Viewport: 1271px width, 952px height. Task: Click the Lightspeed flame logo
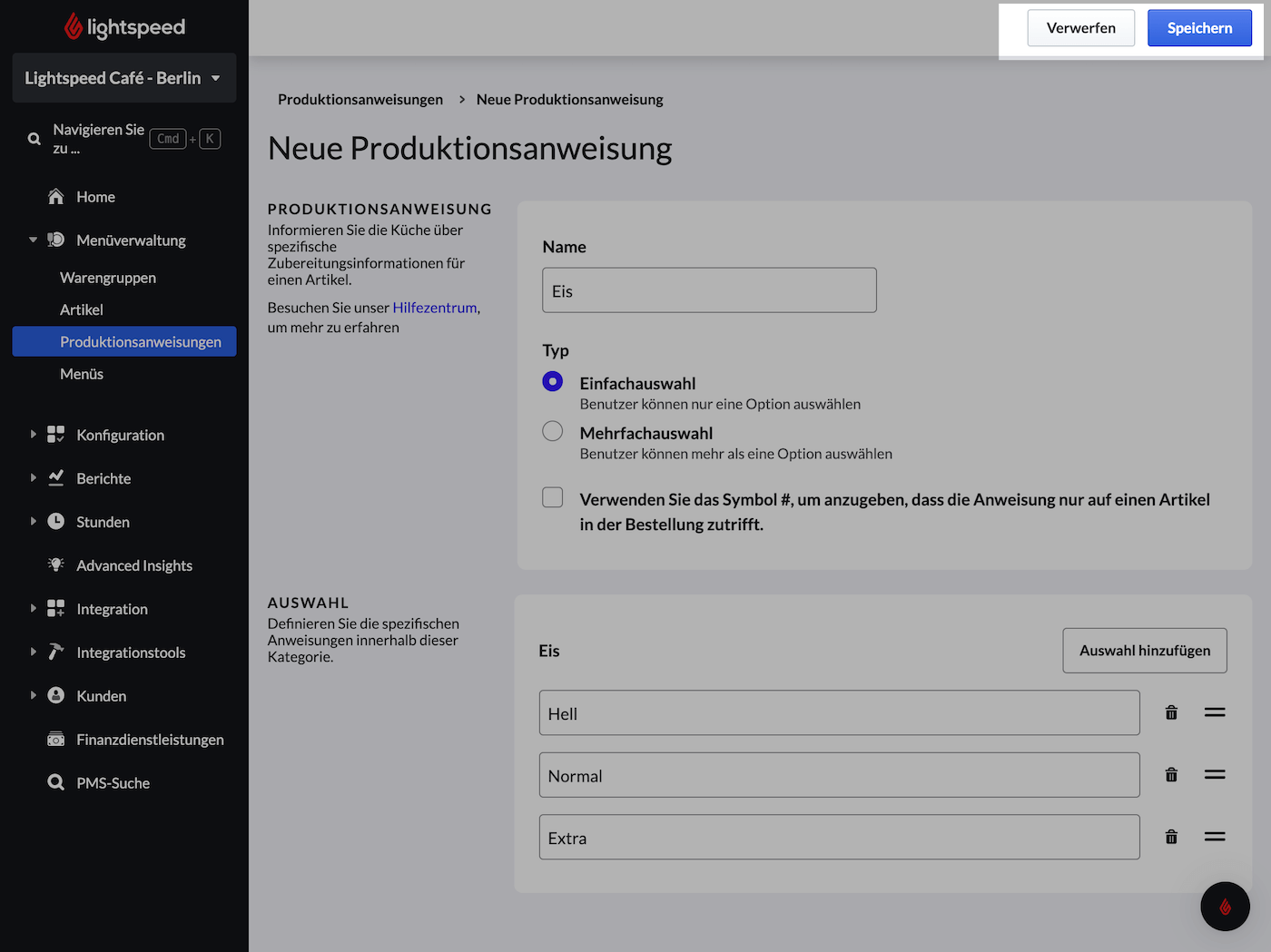pos(74,27)
